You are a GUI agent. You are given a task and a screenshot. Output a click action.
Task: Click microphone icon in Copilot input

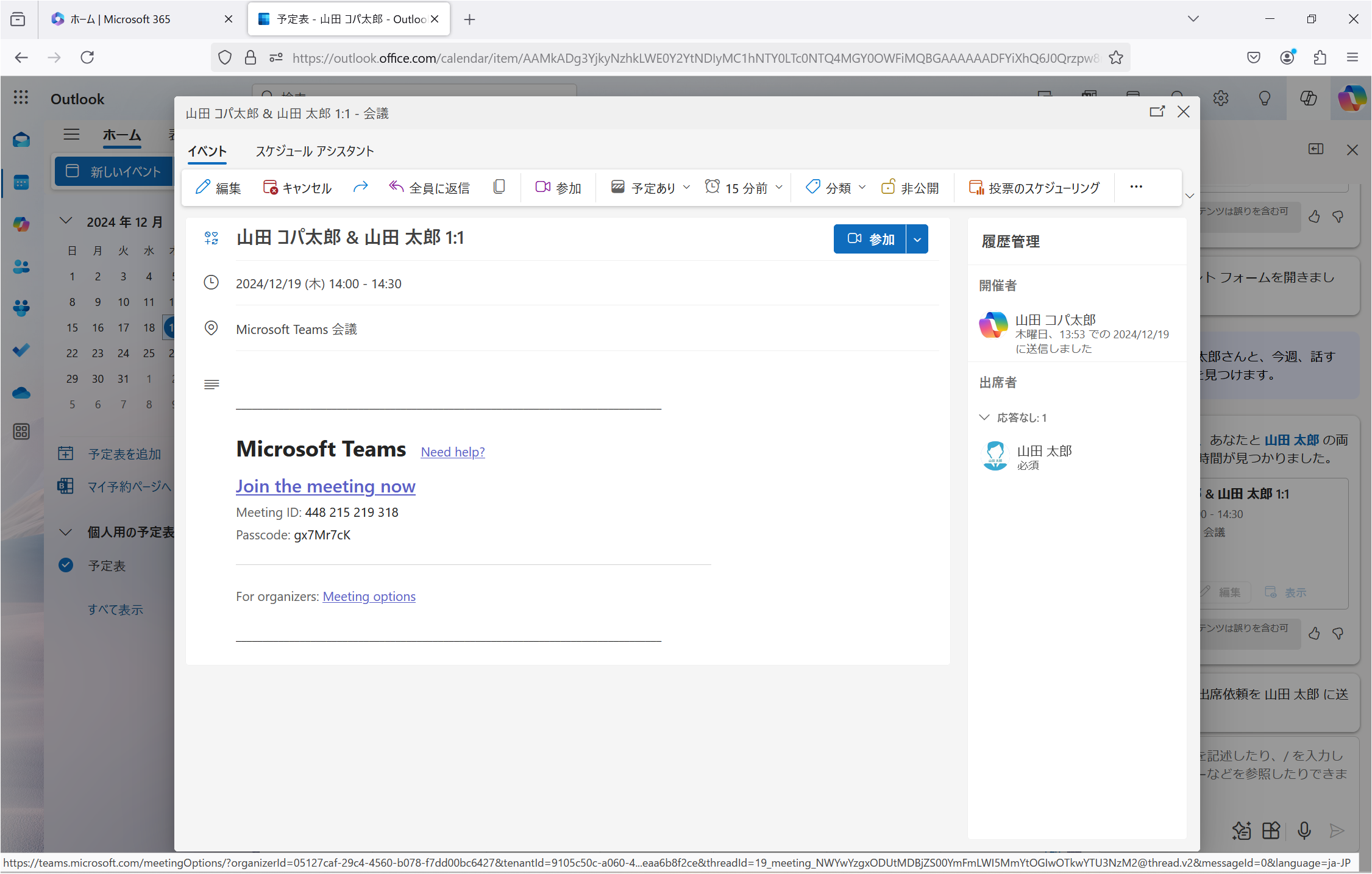[x=1304, y=830]
